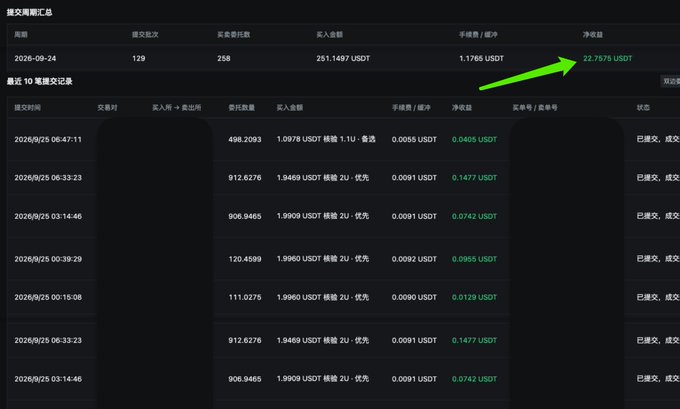Click the quantity 111.0275
This screenshot has width=680, height=409.
pyautogui.click(x=245, y=297)
